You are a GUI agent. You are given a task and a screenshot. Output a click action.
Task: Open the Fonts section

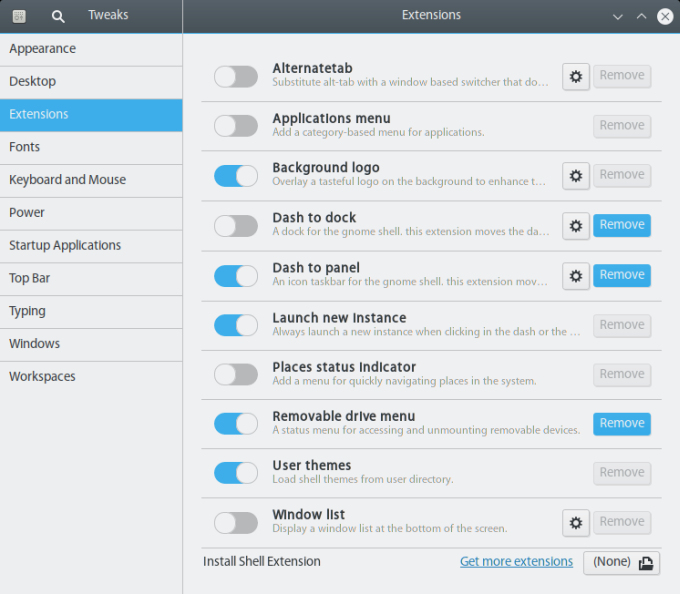(91, 148)
